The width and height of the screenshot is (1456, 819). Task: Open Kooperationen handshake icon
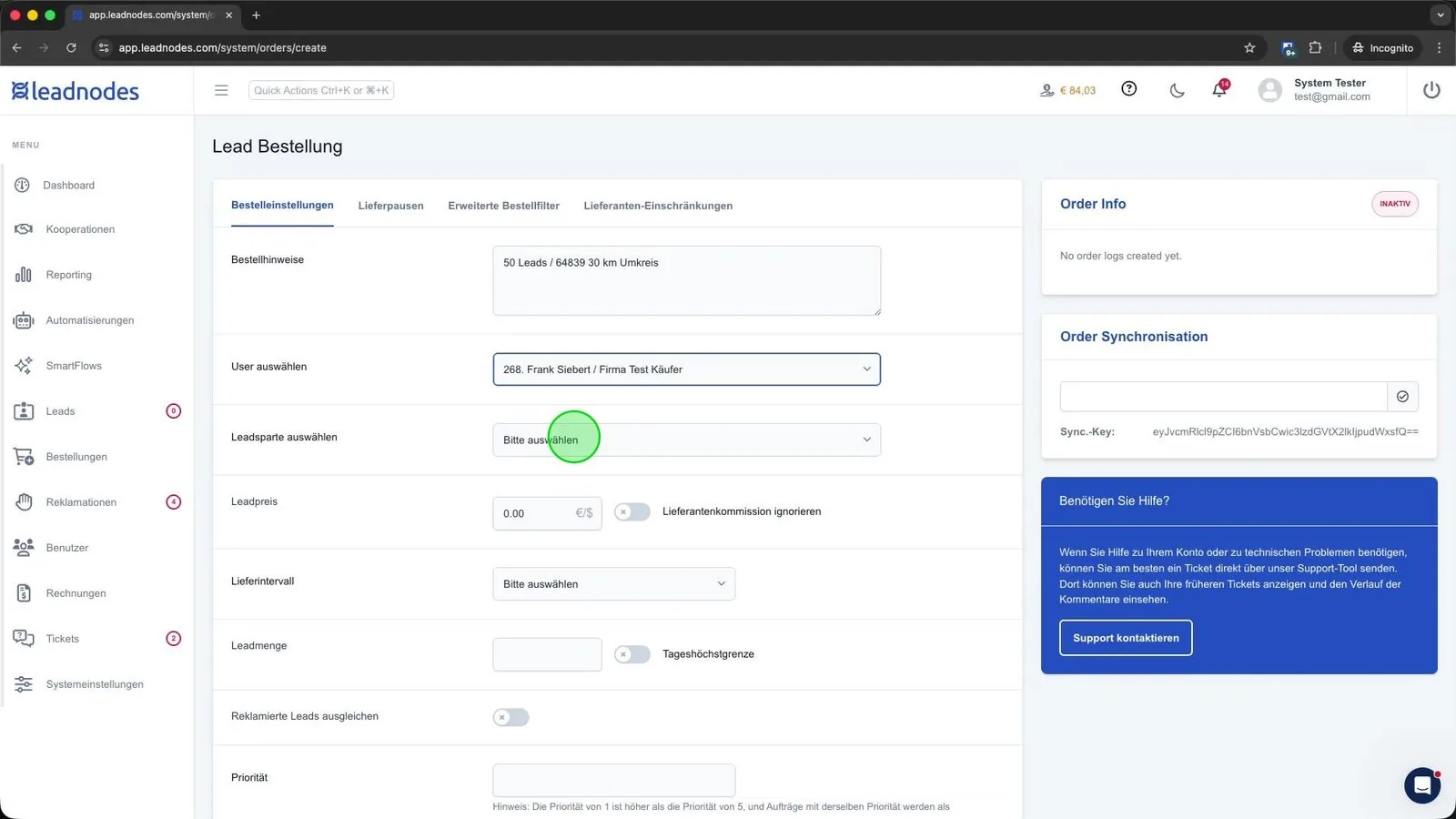(24, 229)
